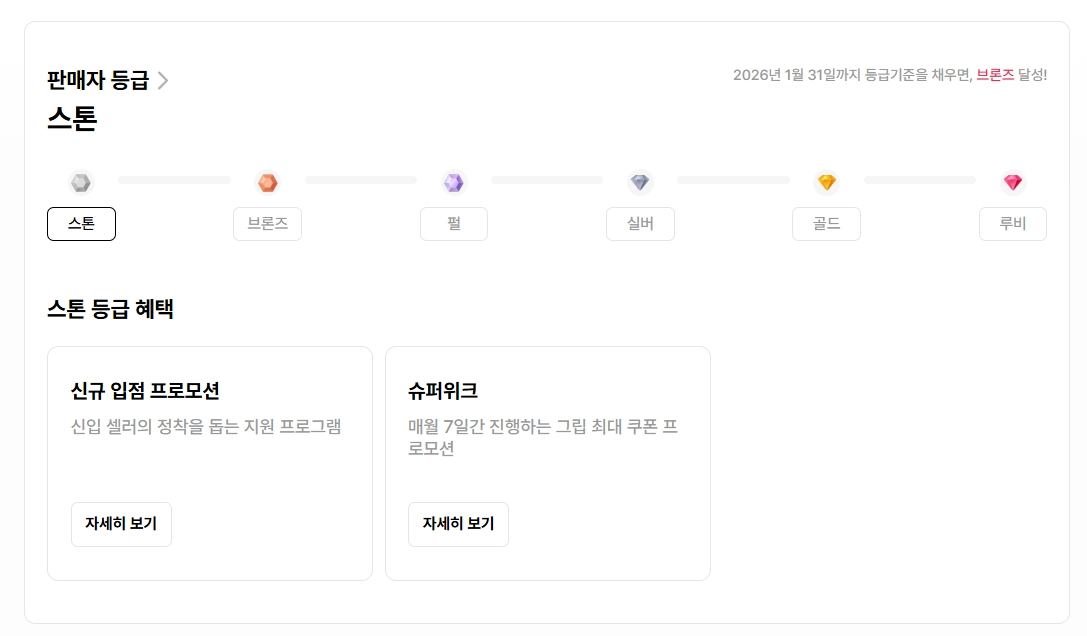
Task: Open 자세히 보기 for 슈퍼위크
Action: (458, 524)
